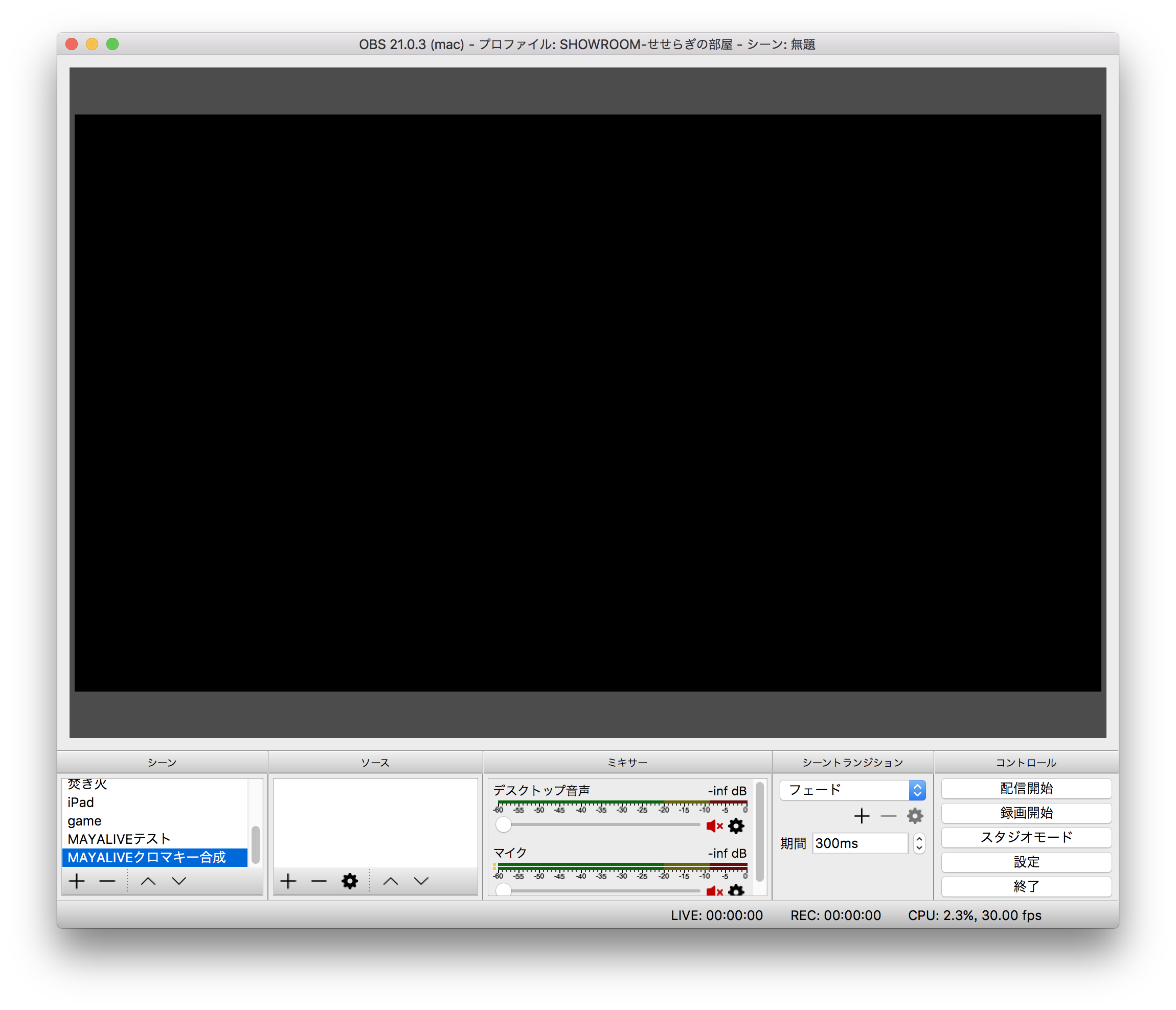Select the MAYALIVEクロマキー合成 scene

pyautogui.click(x=154, y=857)
